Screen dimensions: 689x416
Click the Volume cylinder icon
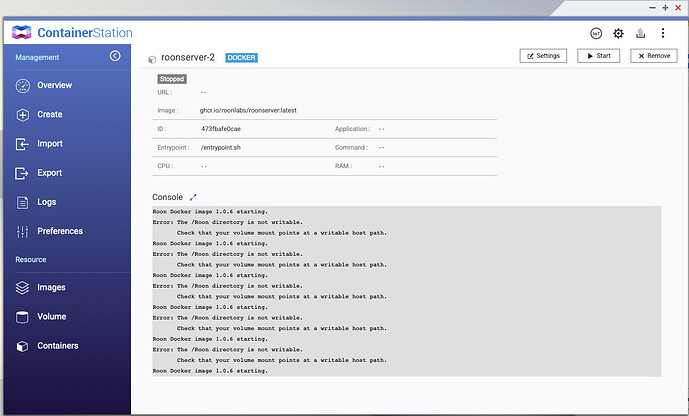point(22,317)
